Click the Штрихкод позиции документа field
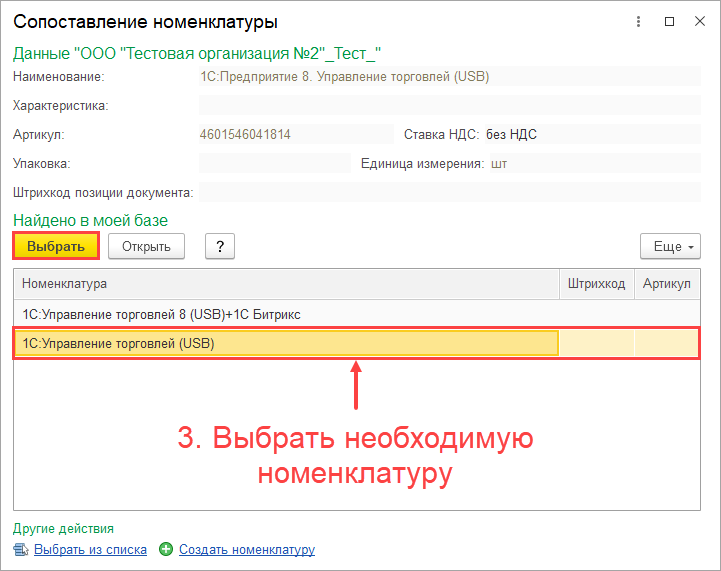Screen dimensions: 721x571 [x=450, y=192]
